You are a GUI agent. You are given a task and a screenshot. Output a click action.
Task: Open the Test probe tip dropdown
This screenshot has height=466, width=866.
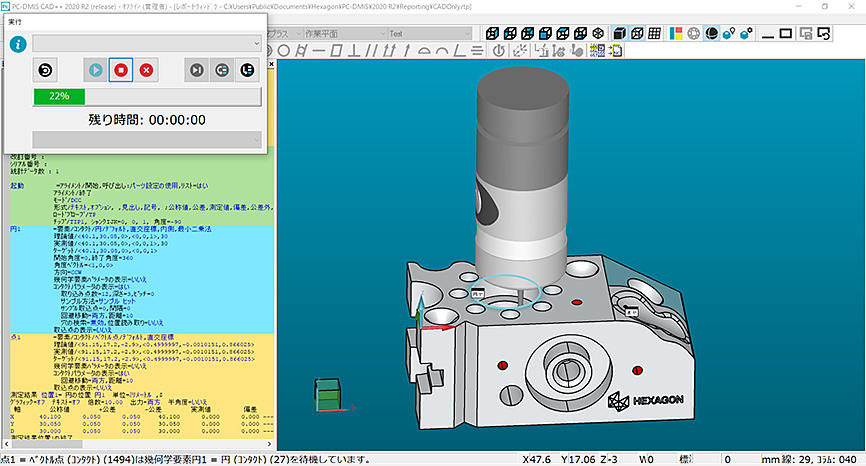pyautogui.click(x=430, y=34)
